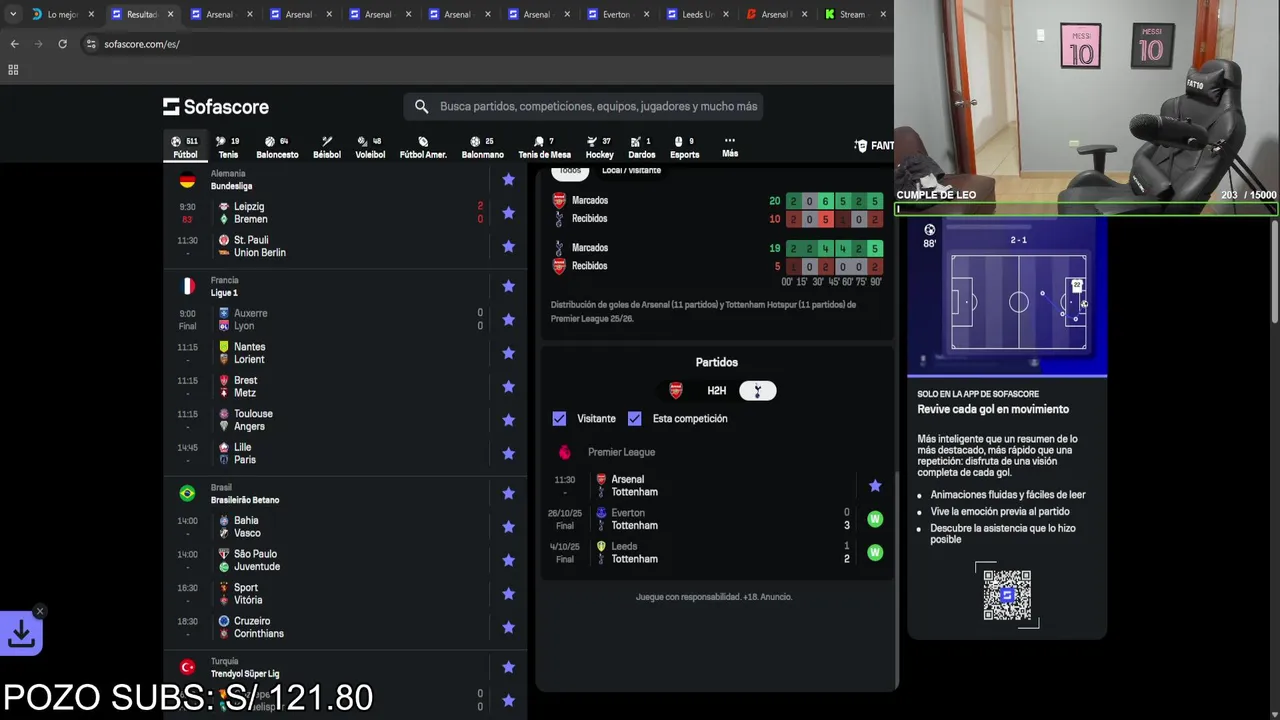Click the page vertical scrollbar

pyautogui.click(x=1274, y=270)
